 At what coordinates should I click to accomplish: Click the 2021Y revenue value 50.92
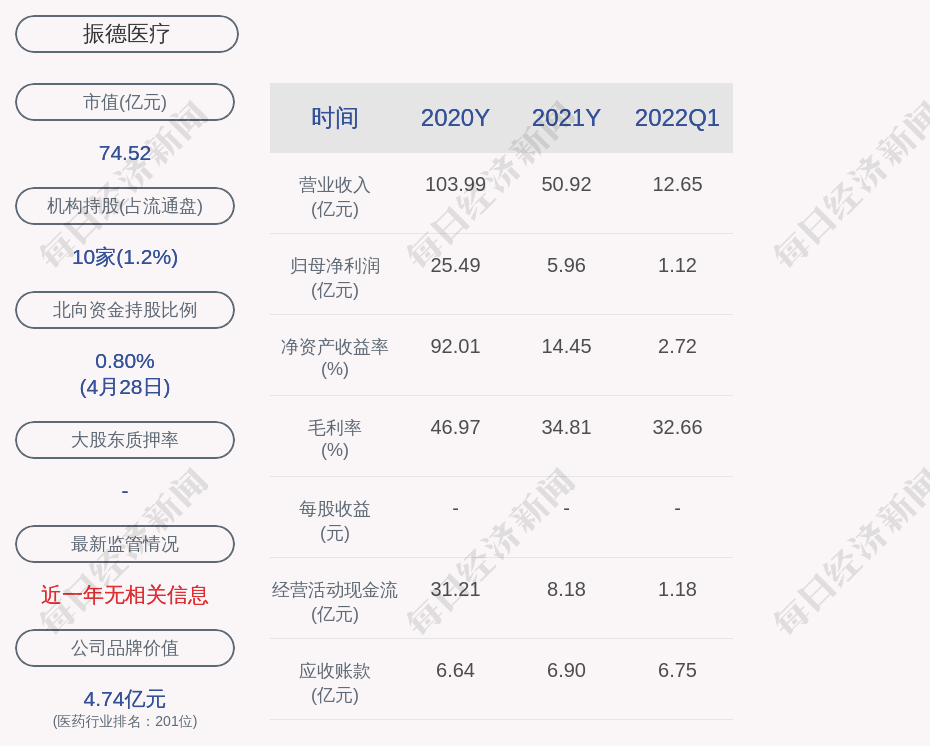[566, 184]
